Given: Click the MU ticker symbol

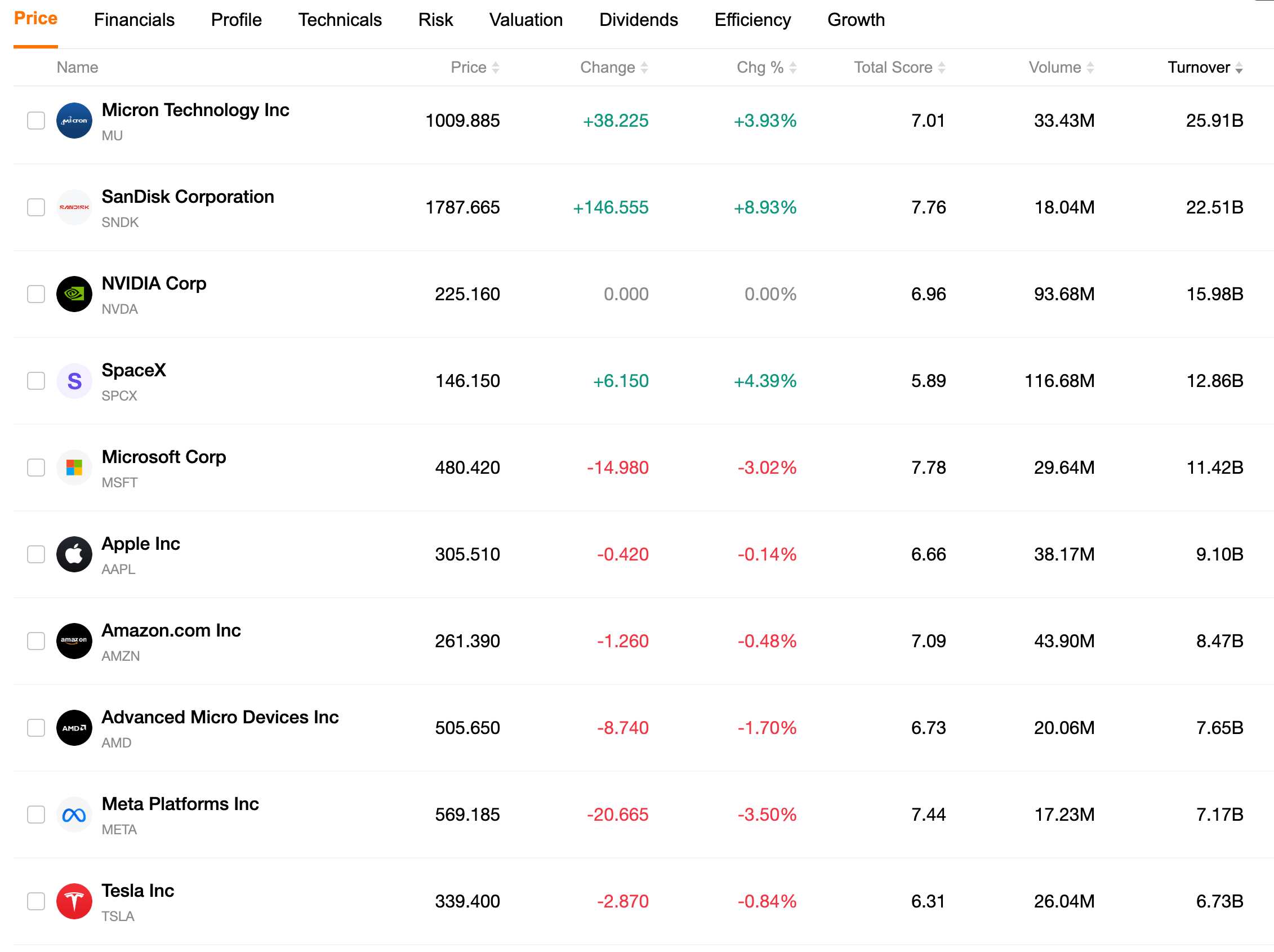Looking at the screenshot, I should pos(112,135).
